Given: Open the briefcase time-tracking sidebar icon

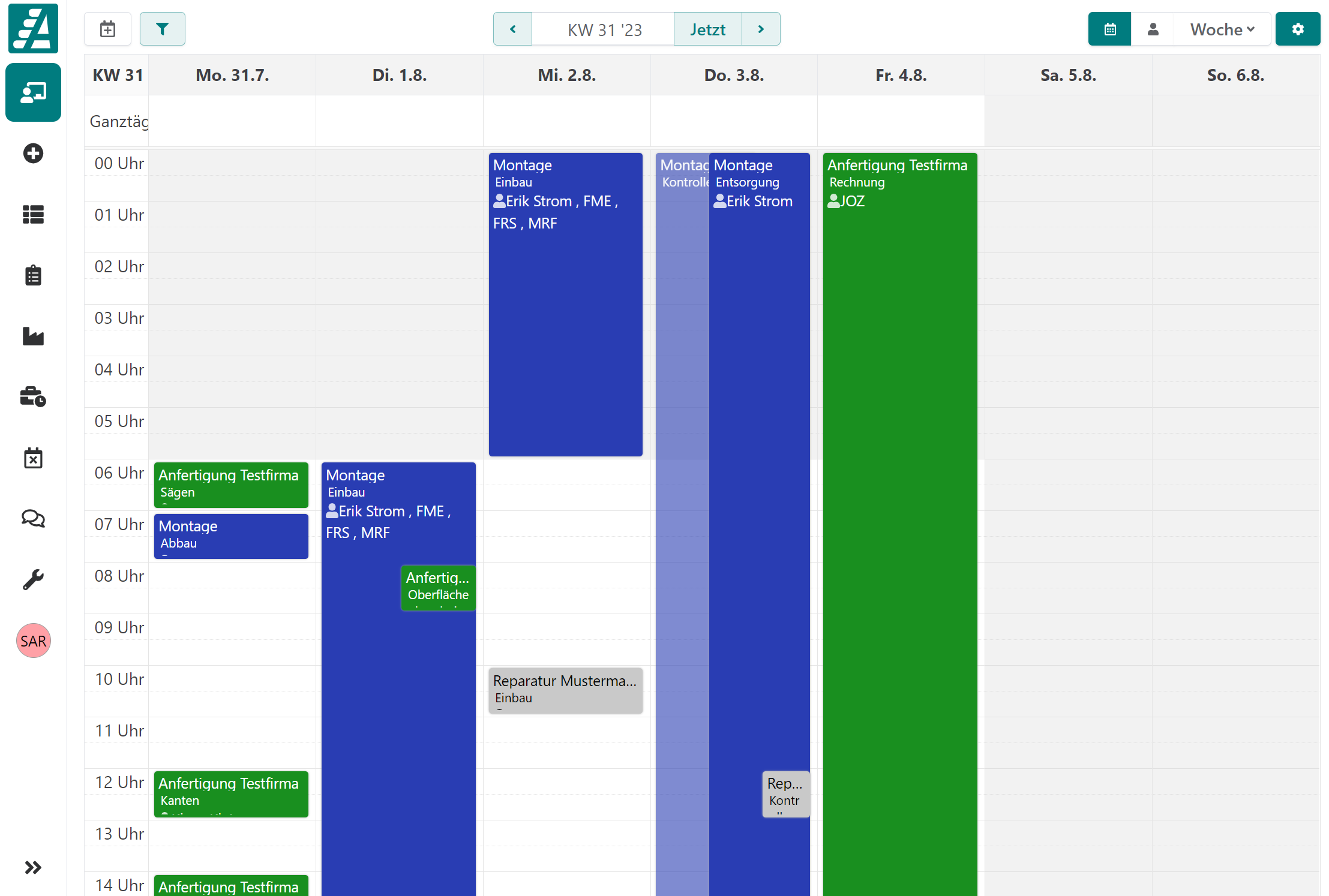Looking at the screenshot, I should [x=33, y=397].
